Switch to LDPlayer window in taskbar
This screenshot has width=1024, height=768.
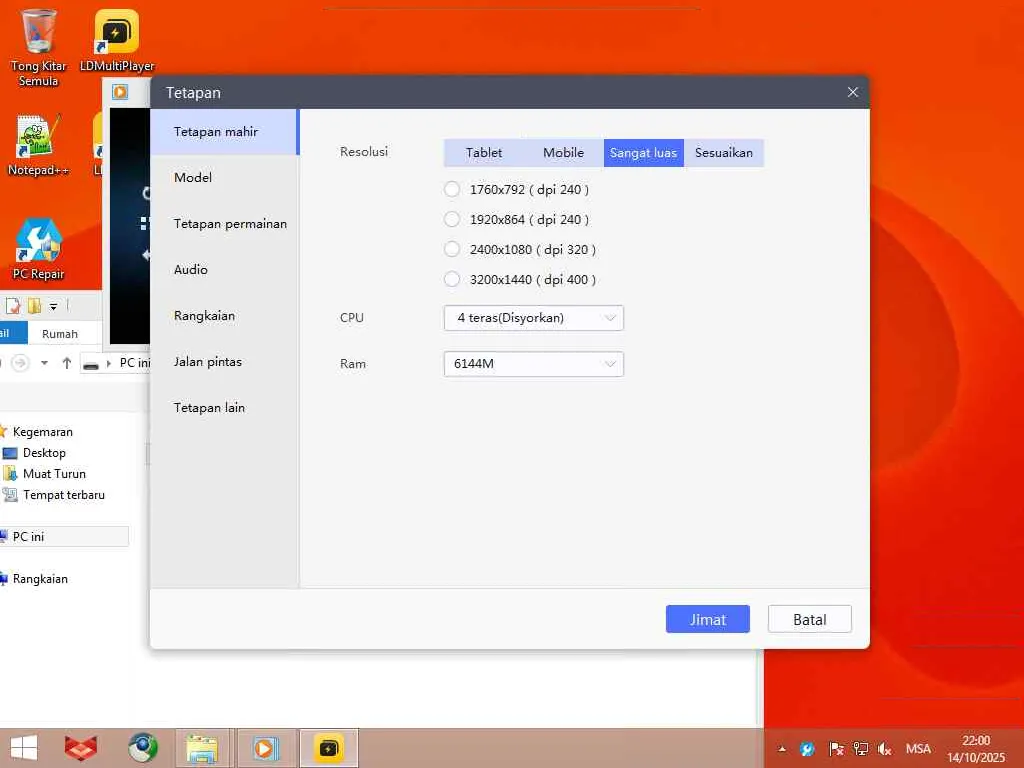pos(265,748)
